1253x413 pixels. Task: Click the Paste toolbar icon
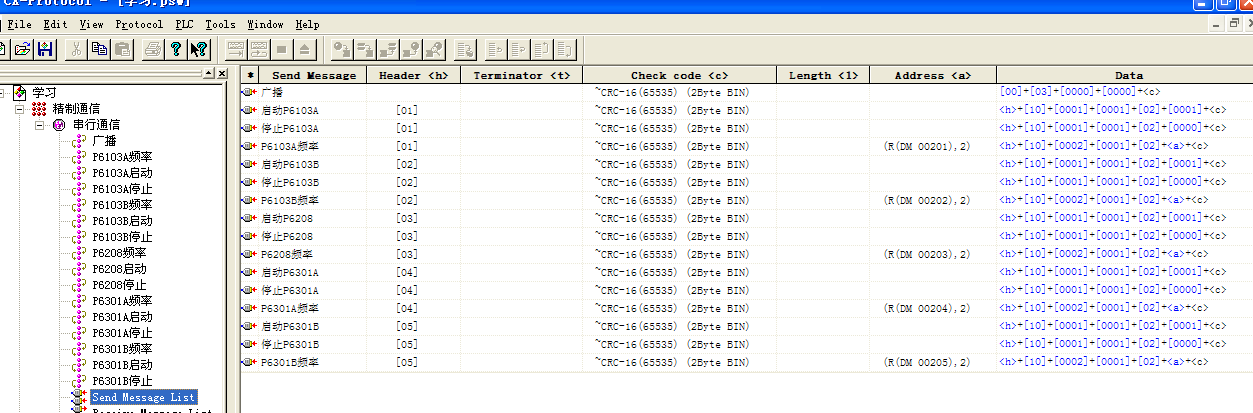tap(122, 48)
